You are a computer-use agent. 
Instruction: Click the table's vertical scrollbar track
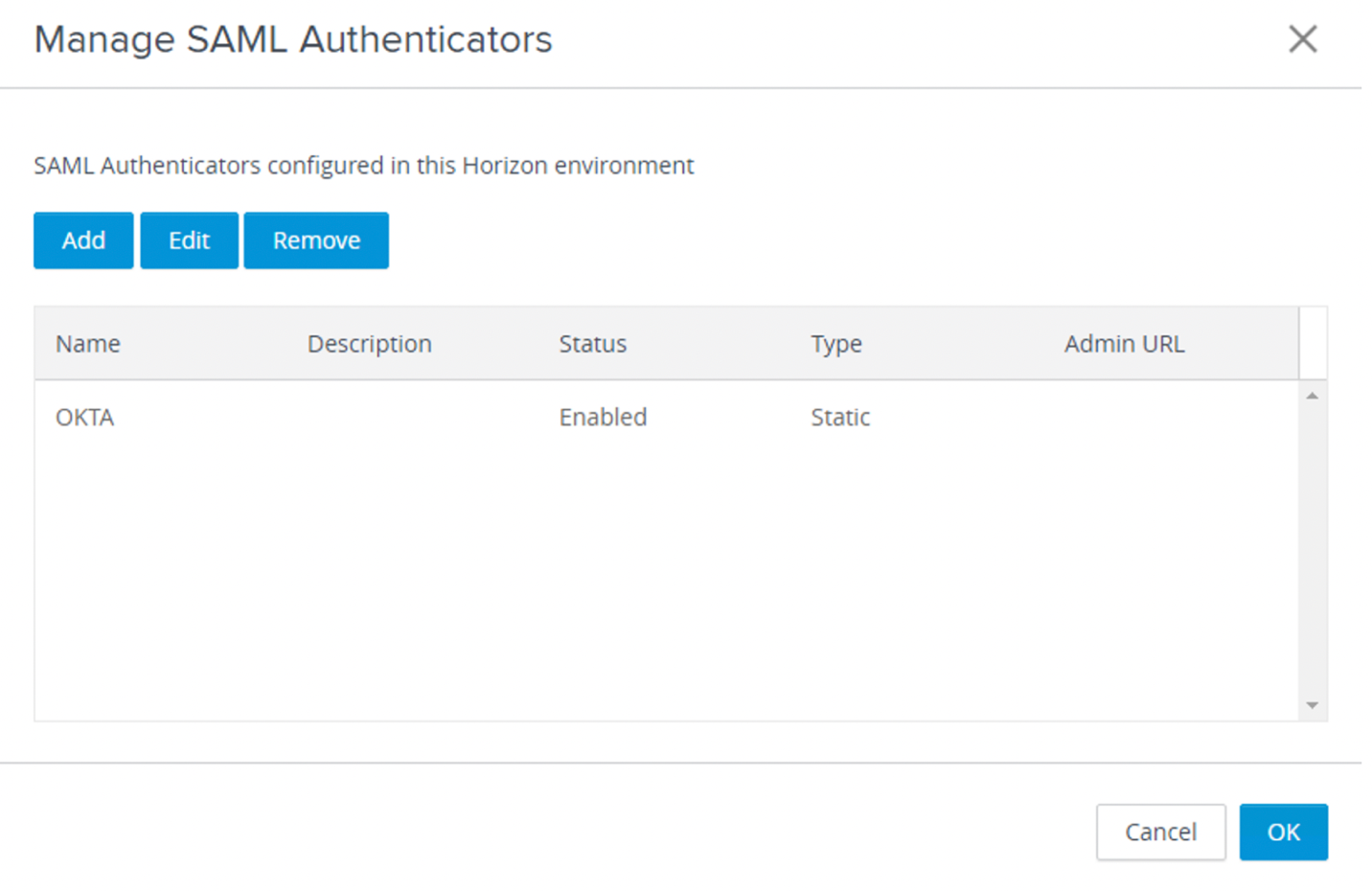1313,551
